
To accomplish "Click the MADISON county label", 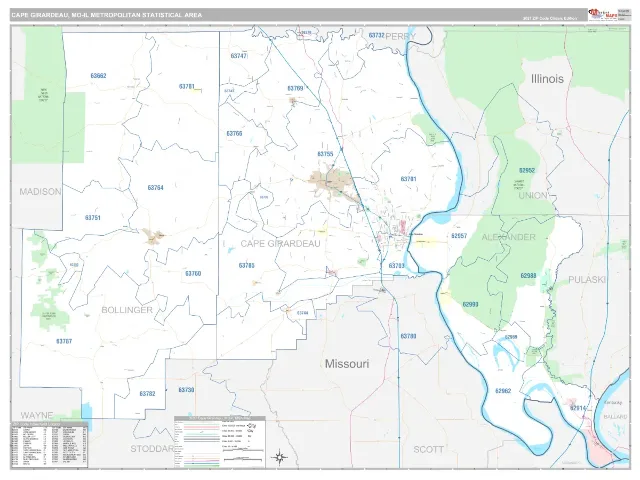I will click(x=40, y=191).
